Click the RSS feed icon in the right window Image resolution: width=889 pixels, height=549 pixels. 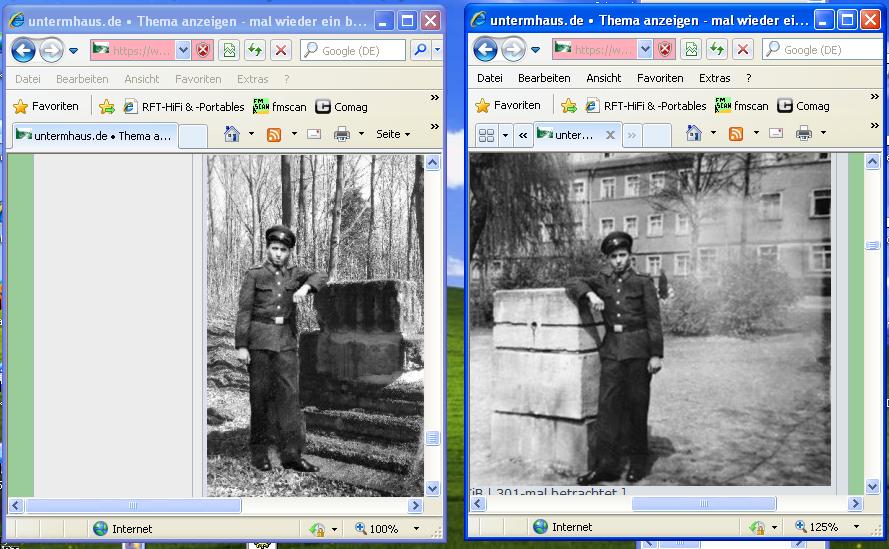(x=737, y=134)
